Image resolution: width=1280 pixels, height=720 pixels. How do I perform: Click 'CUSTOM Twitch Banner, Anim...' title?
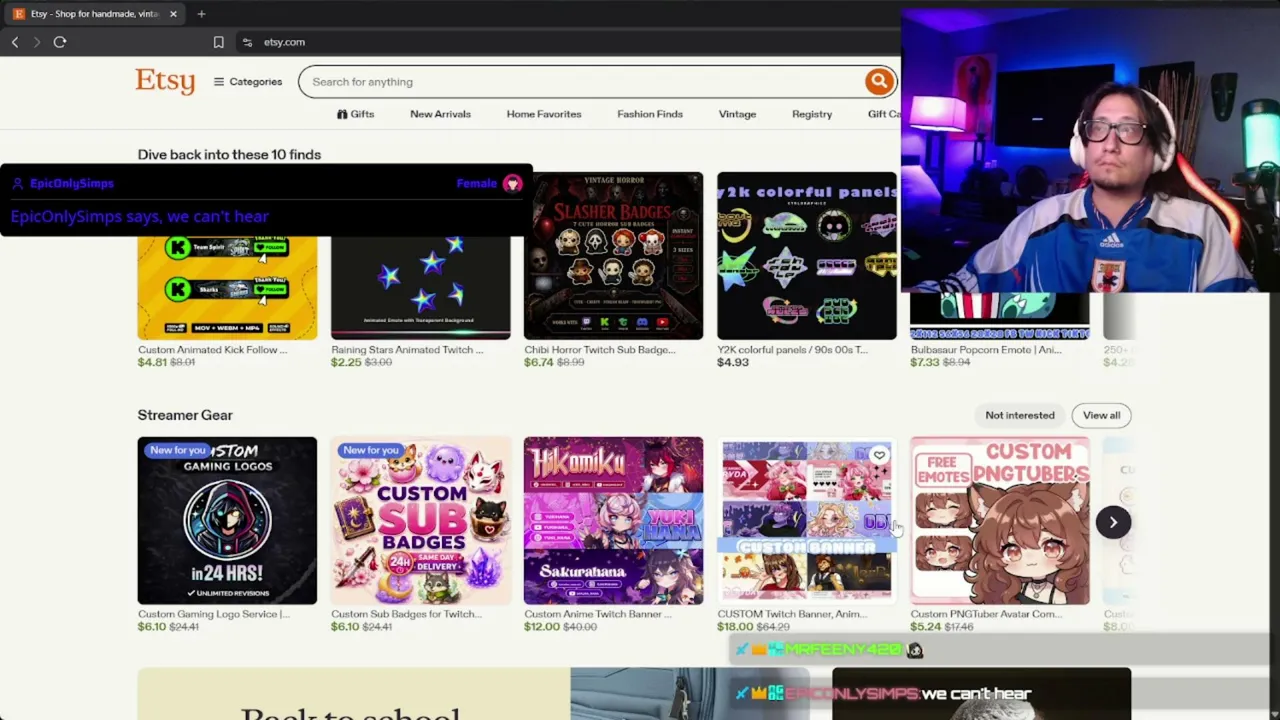(791, 614)
